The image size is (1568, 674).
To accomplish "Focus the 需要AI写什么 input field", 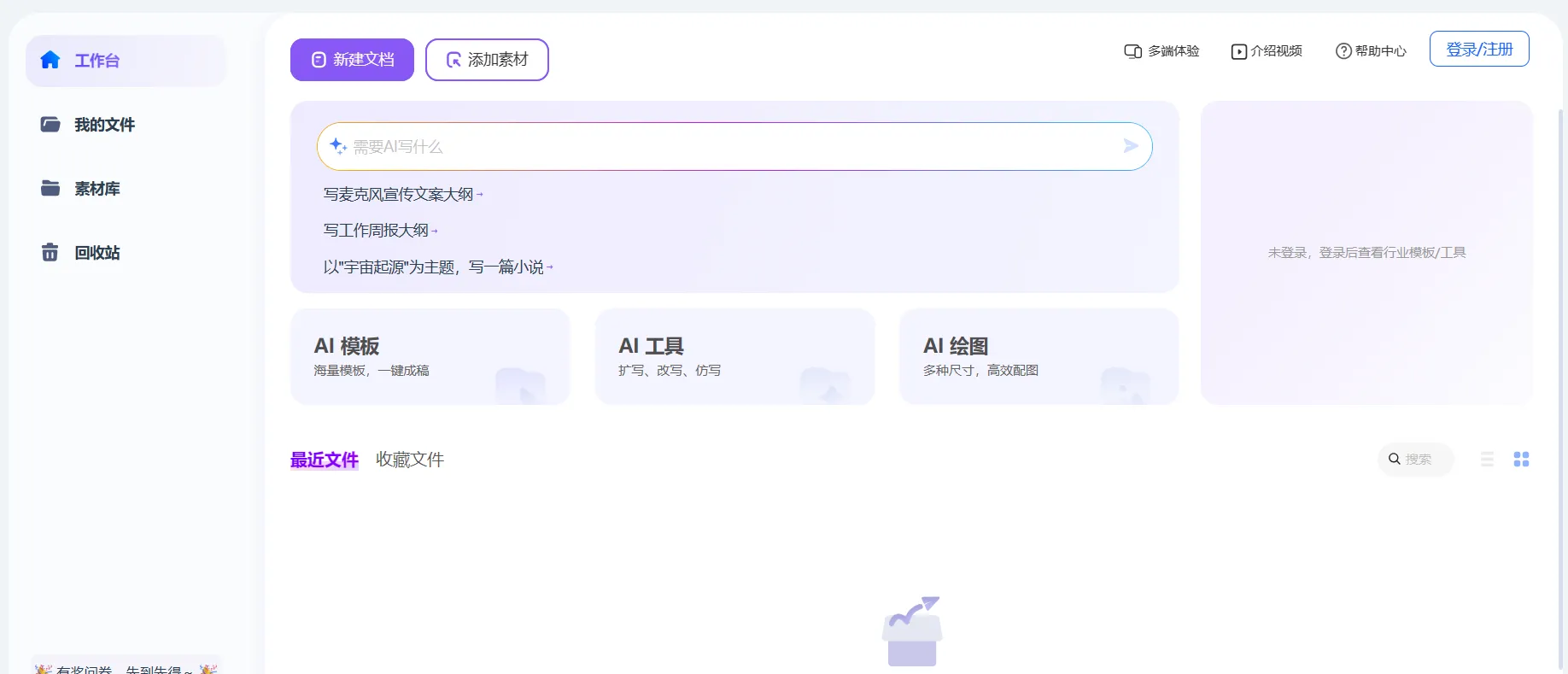I will pos(734,146).
